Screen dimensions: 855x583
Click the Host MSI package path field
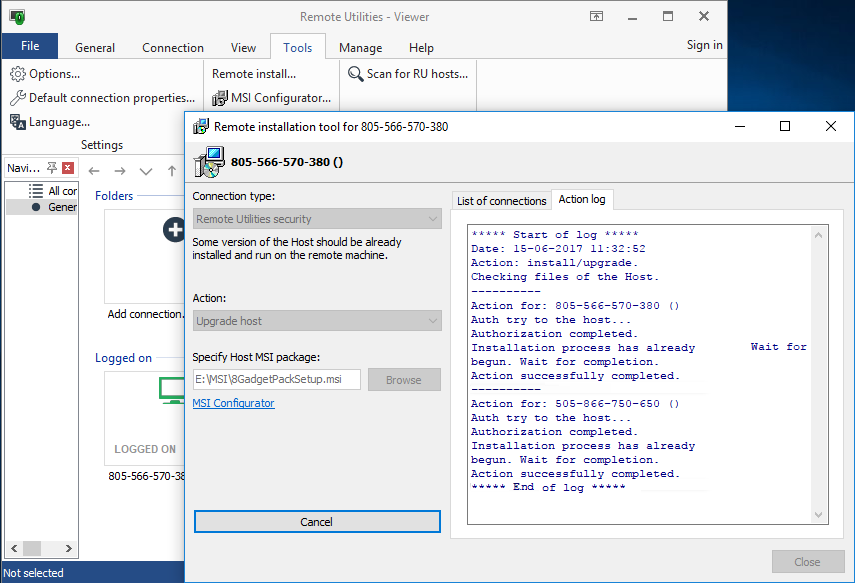[x=277, y=380]
